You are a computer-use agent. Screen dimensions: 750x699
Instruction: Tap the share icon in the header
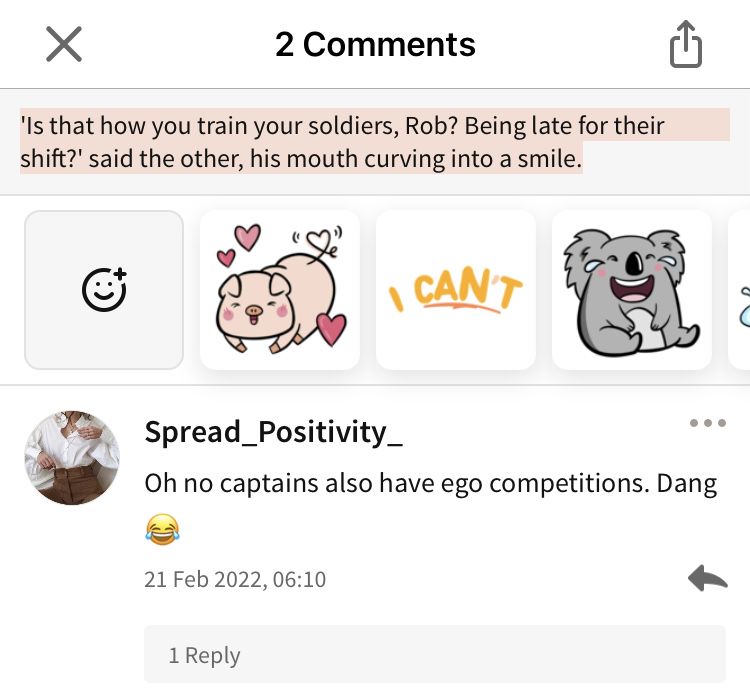point(685,44)
